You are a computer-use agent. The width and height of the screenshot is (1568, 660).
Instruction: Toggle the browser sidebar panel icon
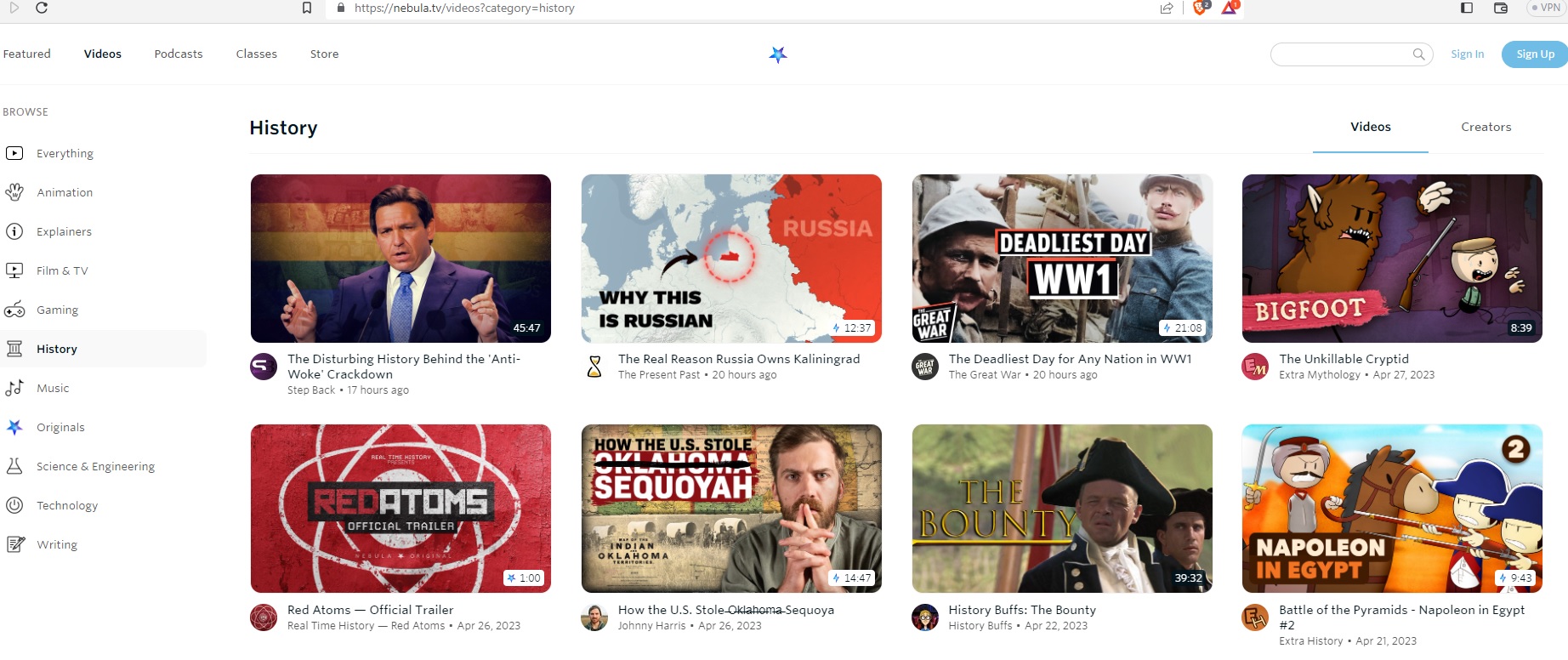click(x=1467, y=8)
